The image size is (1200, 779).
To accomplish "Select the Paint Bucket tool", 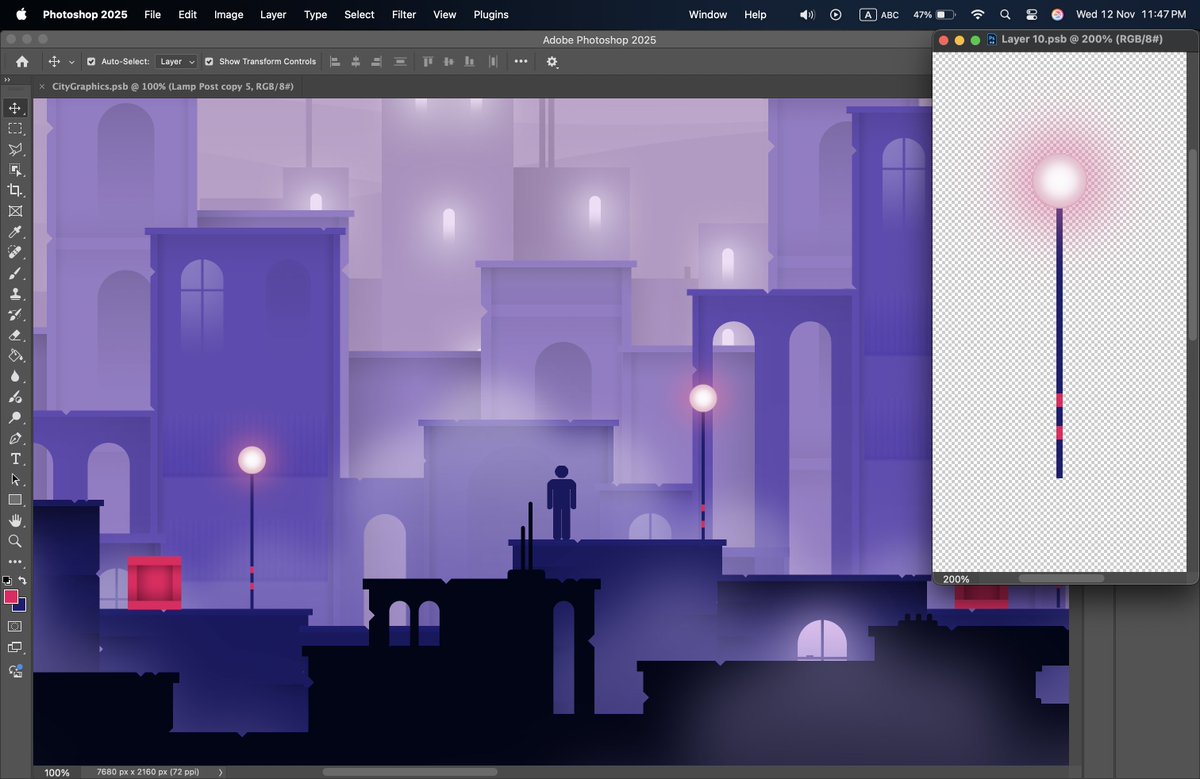I will point(15,355).
